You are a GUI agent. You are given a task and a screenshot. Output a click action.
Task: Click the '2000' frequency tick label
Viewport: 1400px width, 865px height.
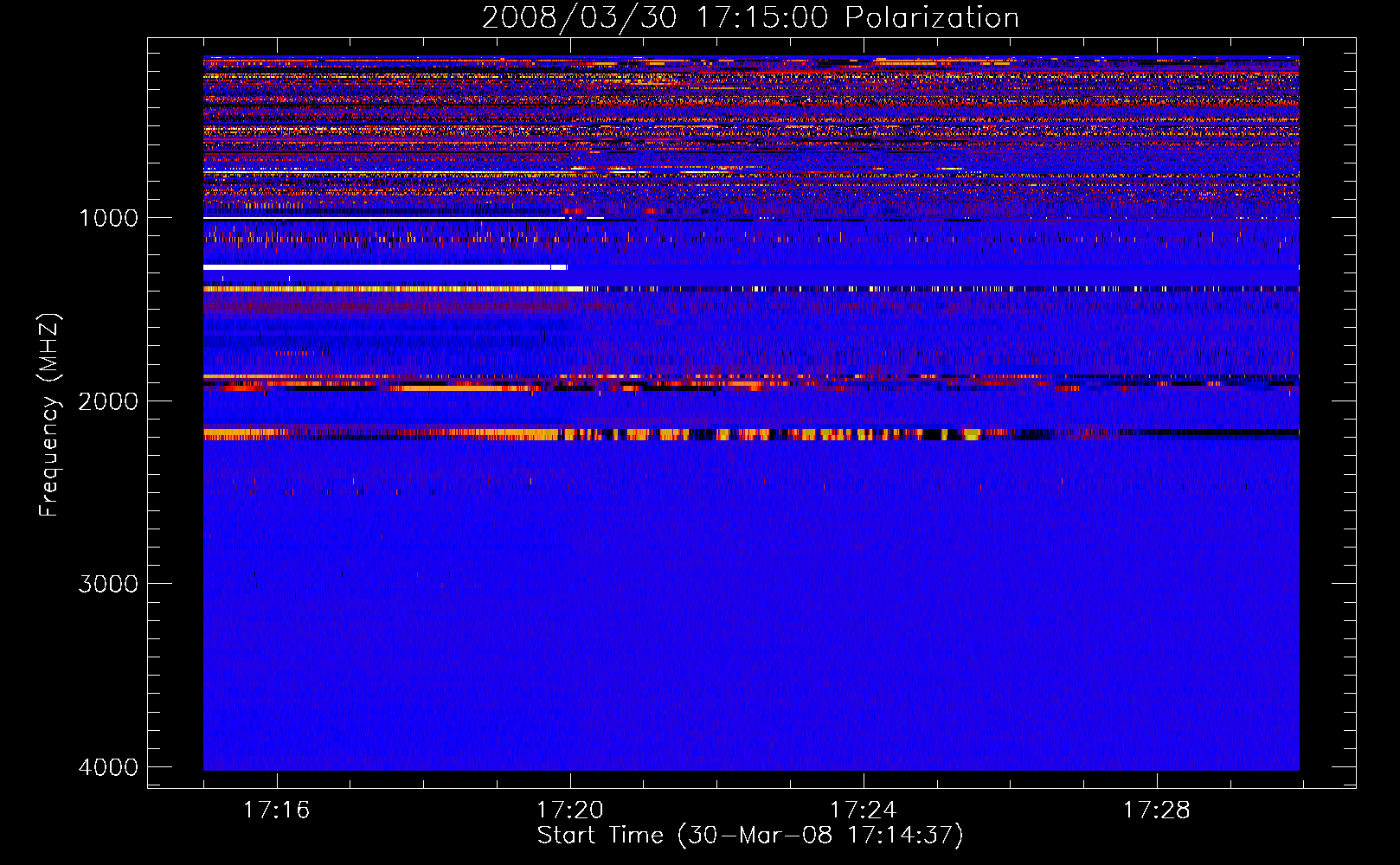click(108, 400)
